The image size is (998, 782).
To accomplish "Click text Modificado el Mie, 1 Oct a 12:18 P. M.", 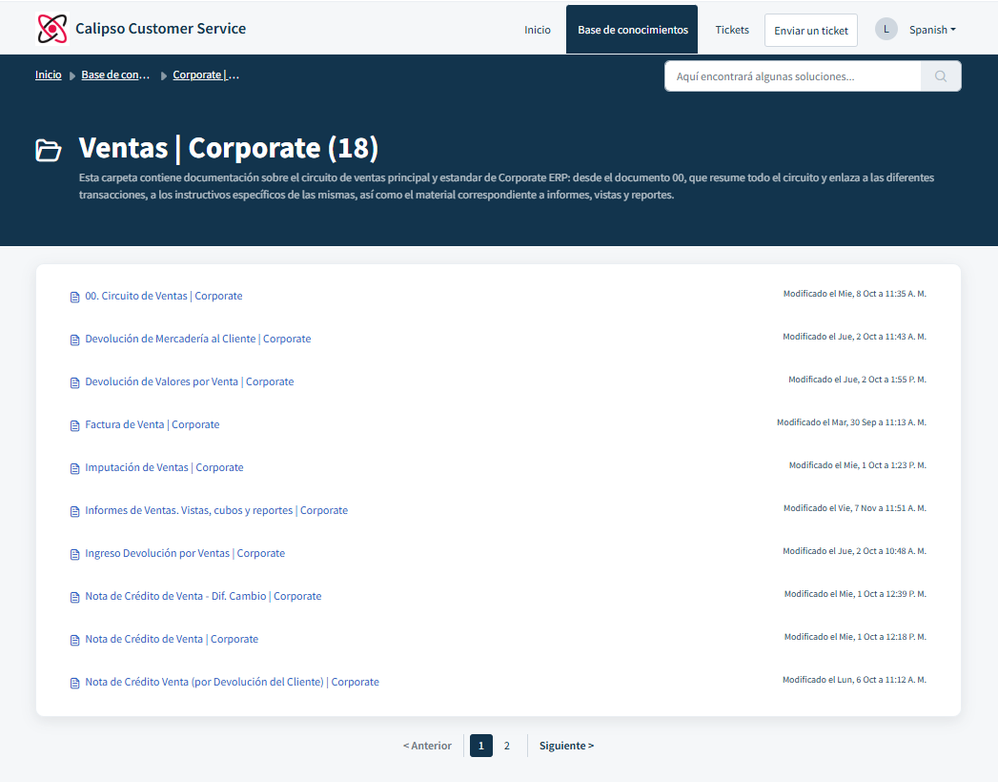I will click(855, 637).
